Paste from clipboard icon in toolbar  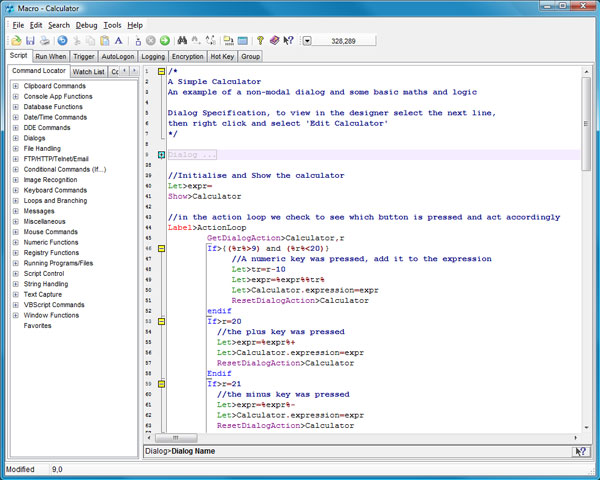coord(104,41)
